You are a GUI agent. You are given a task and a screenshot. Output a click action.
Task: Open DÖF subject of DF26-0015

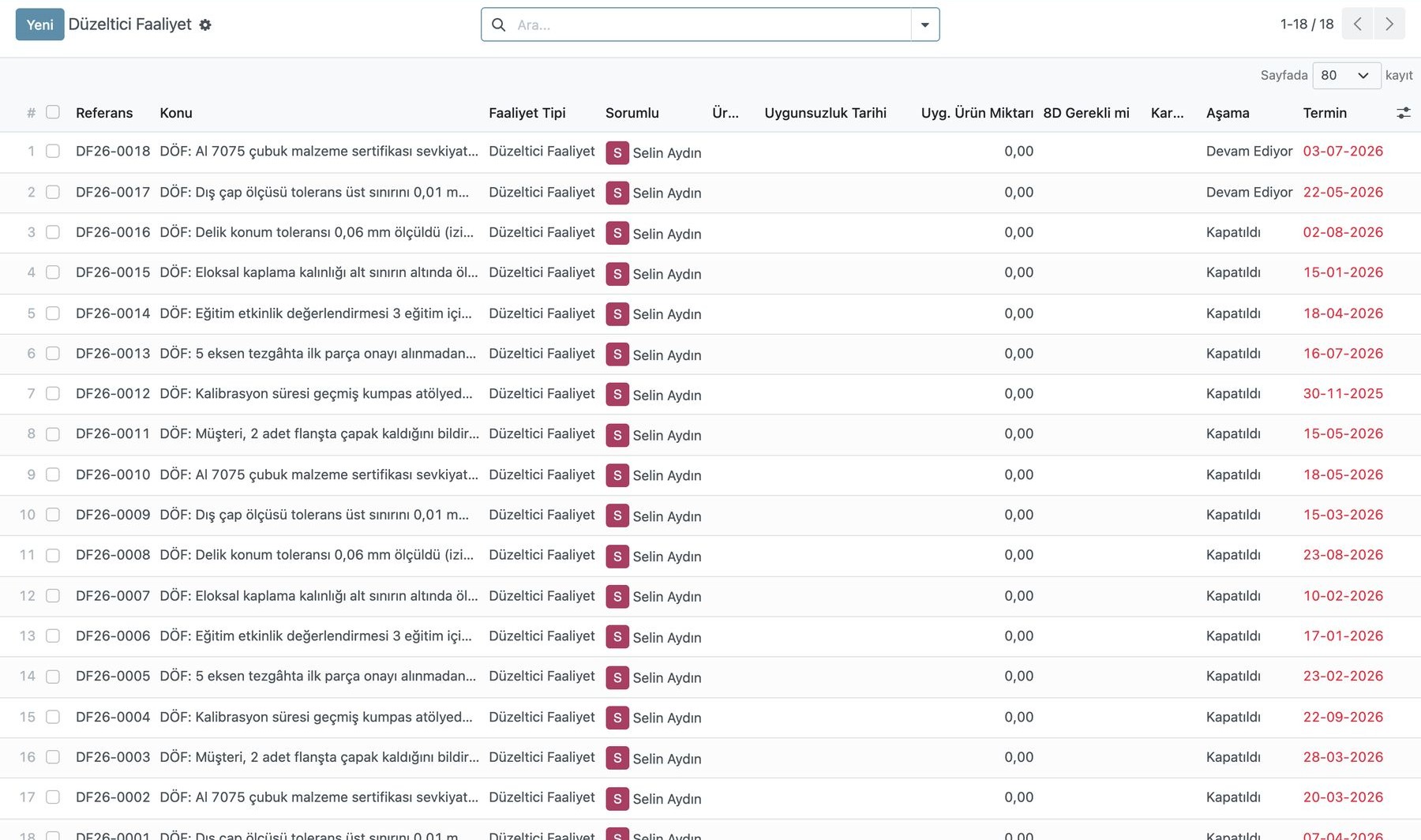pos(319,272)
